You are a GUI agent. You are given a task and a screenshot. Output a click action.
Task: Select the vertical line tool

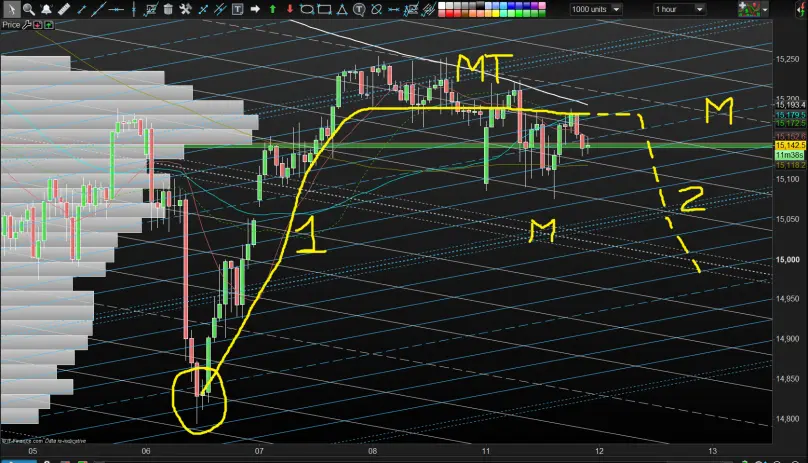pyautogui.click(x=133, y=9)
